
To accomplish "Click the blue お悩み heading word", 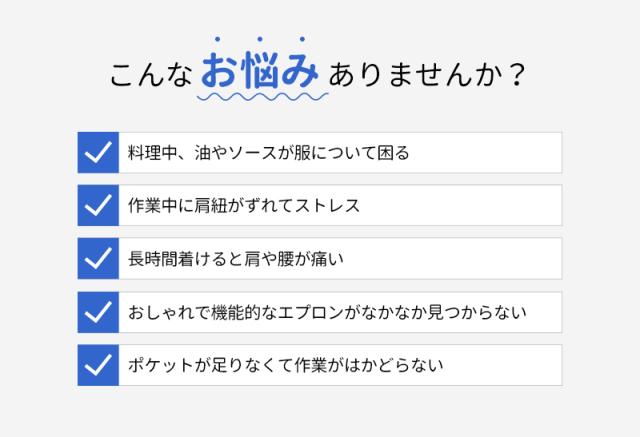I will pos(260,73).
